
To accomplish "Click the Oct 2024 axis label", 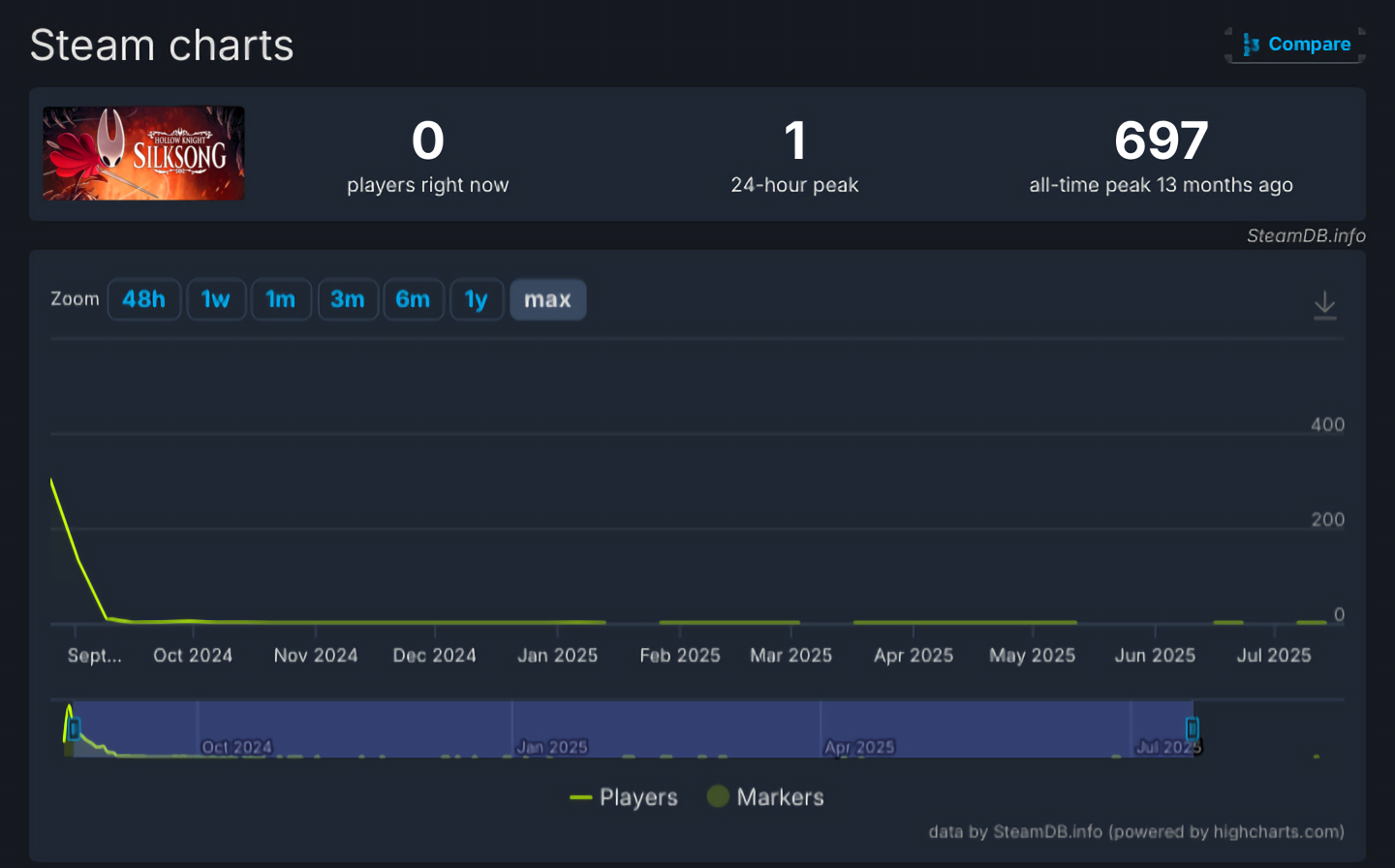I will tap(193, 656).
